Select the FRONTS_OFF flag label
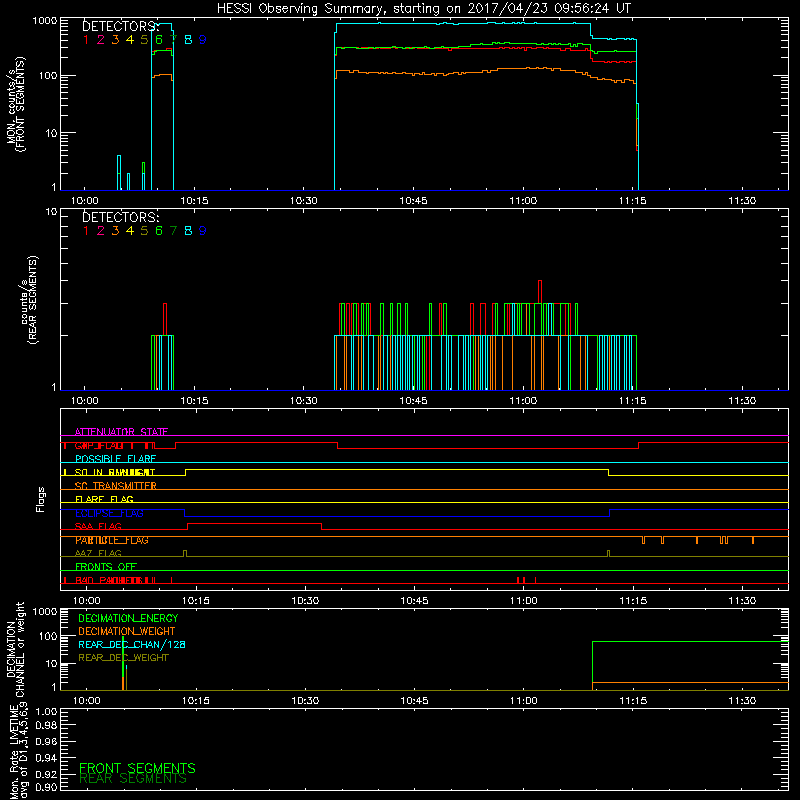The width and height of the screenshot is (800, 800). pos(106,567)
